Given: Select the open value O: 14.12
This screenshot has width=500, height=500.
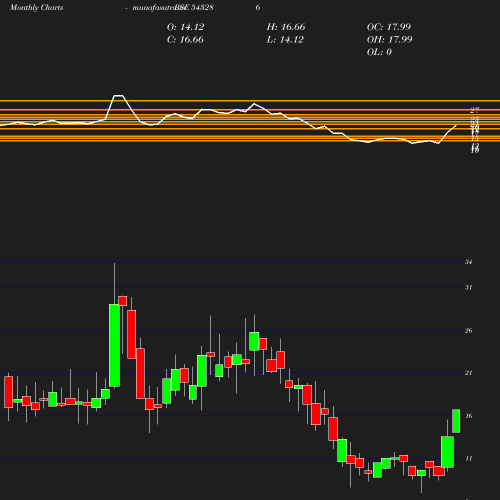Looking at the screenshot, I should click(x=185, y=27).
